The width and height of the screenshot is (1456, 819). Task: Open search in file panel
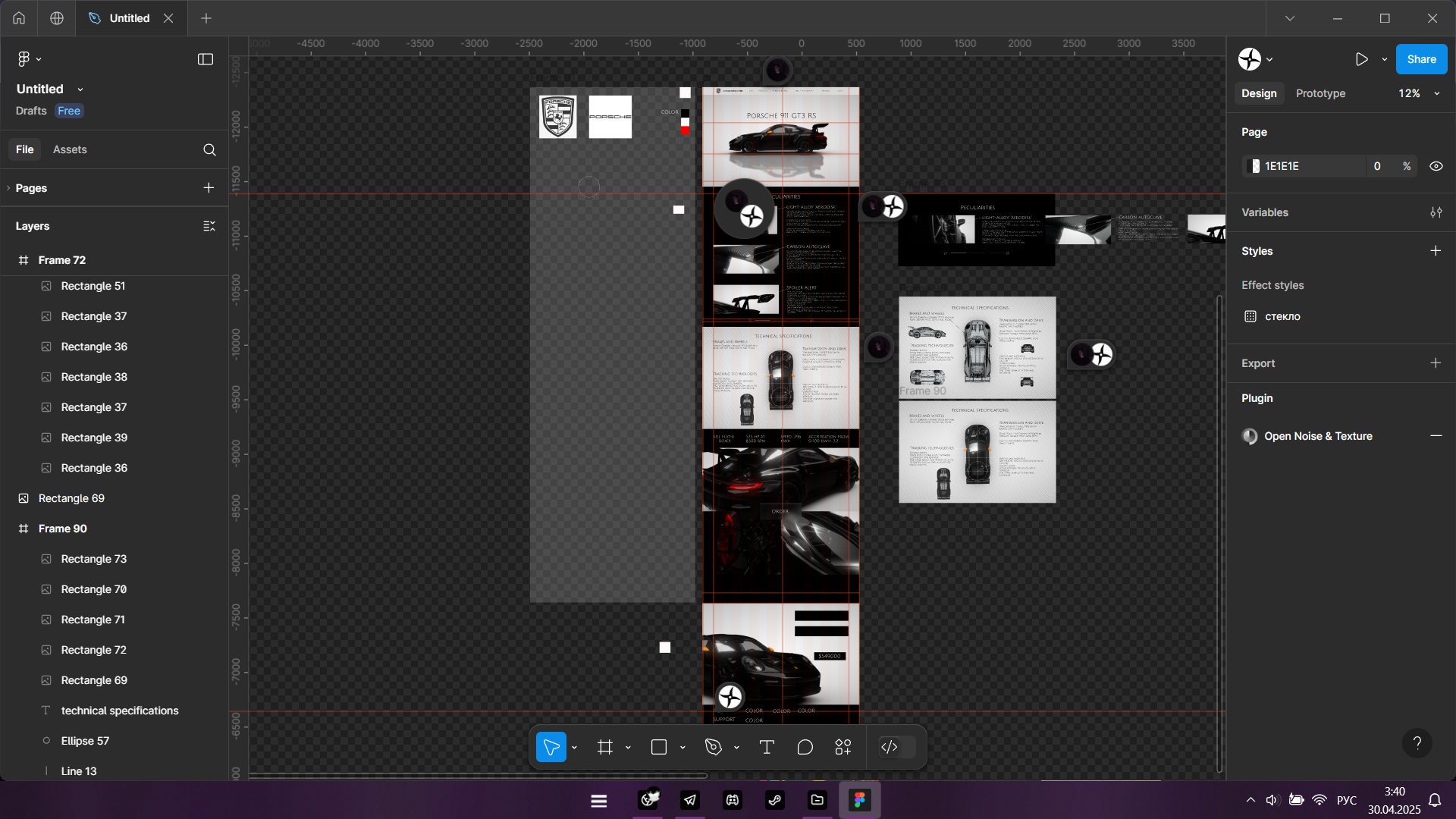(209, 150)
